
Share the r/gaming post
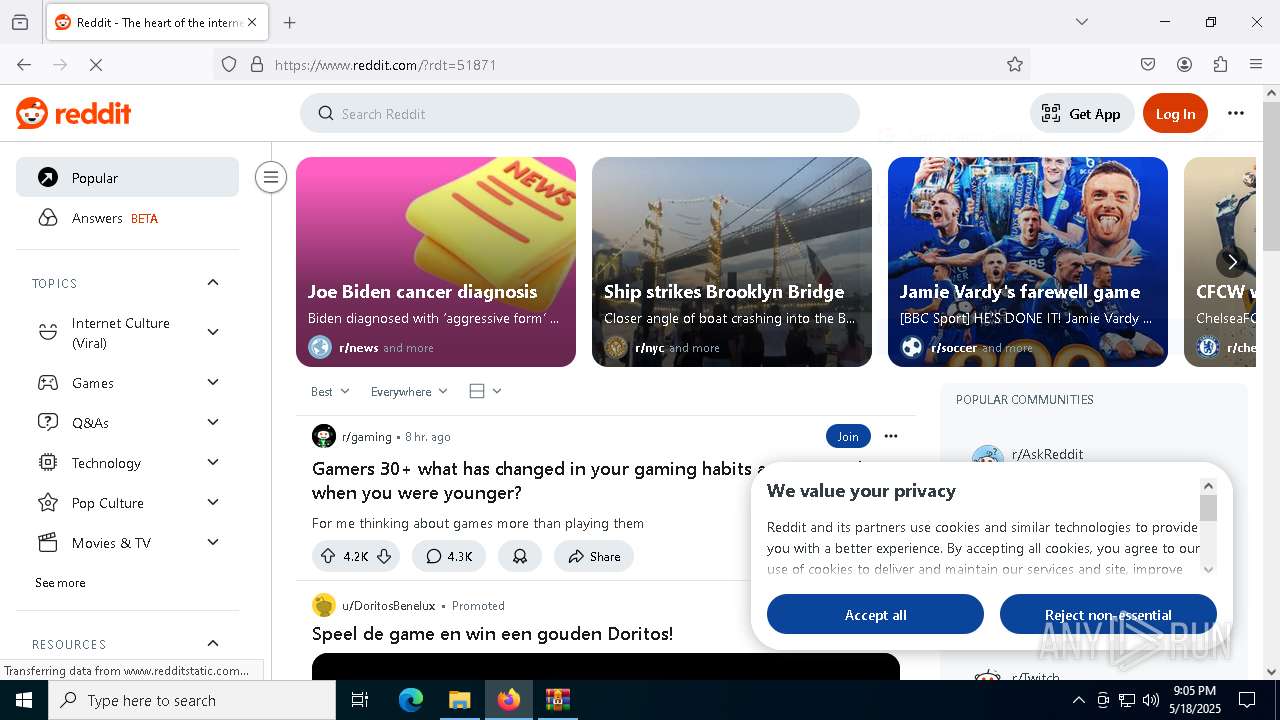click(594, 556)
